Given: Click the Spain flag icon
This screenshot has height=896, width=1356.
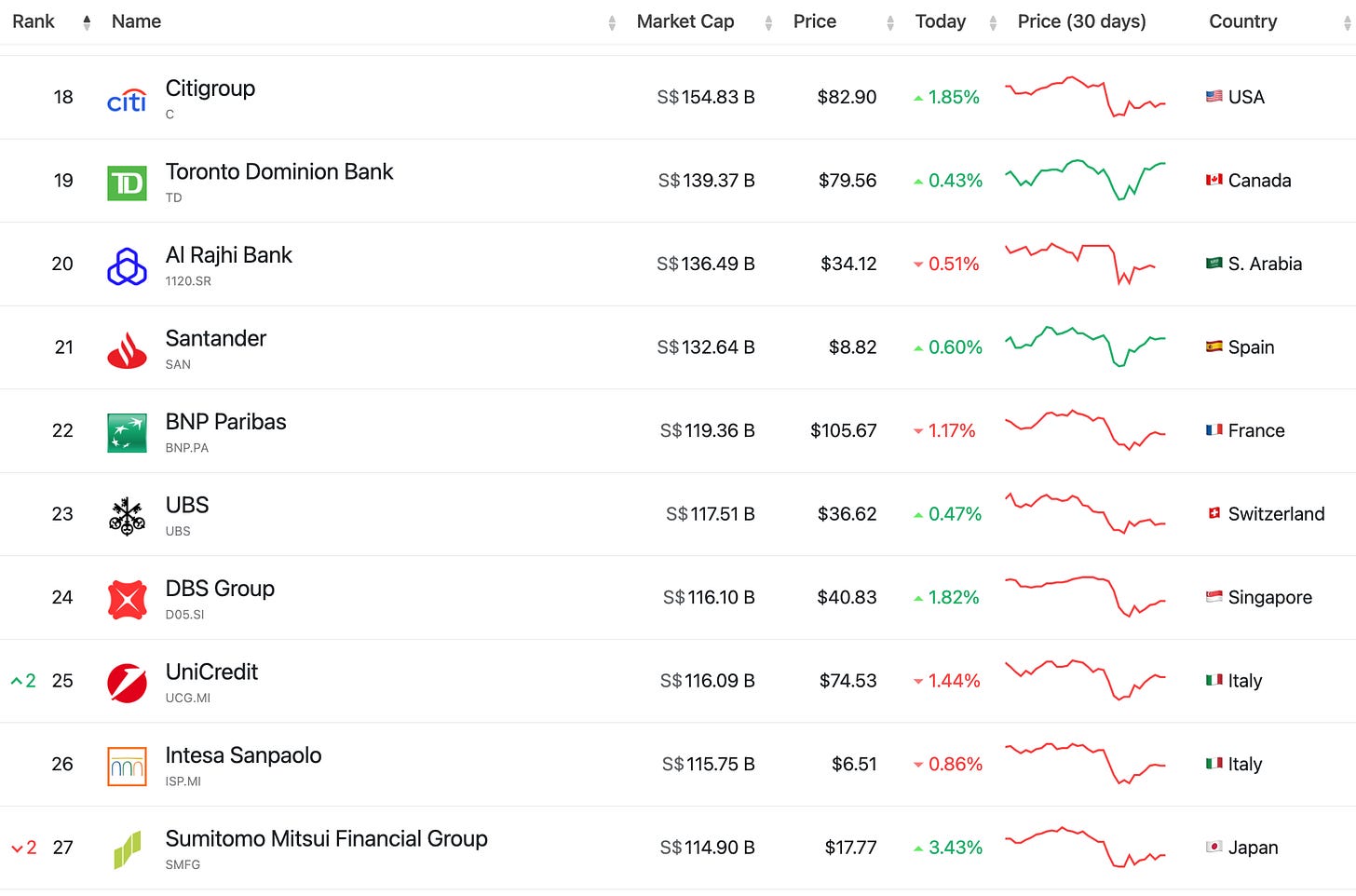Looking at the screenshot, I should tap(1214, 346).
